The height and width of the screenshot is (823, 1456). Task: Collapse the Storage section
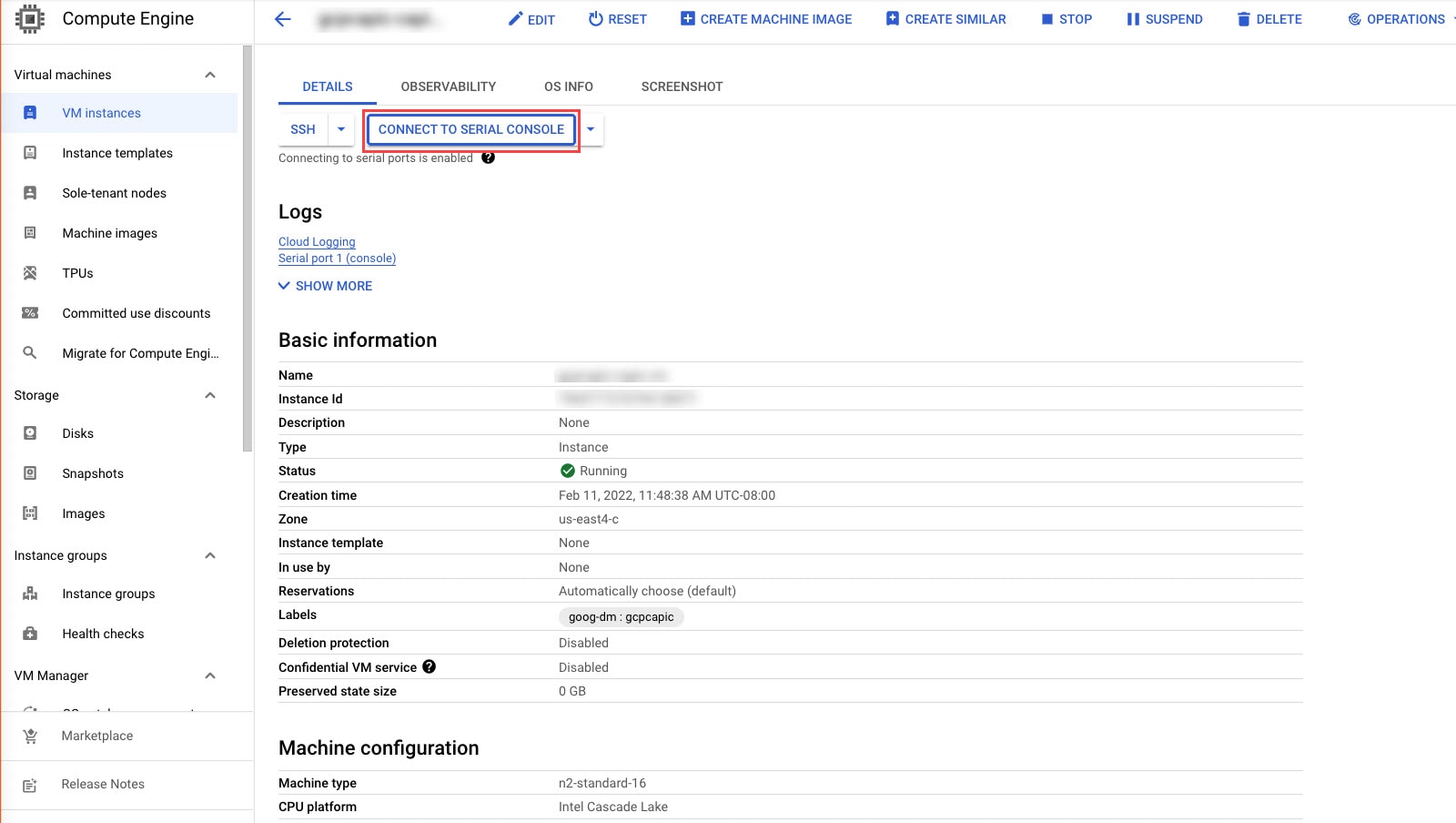tap(209, 395)
